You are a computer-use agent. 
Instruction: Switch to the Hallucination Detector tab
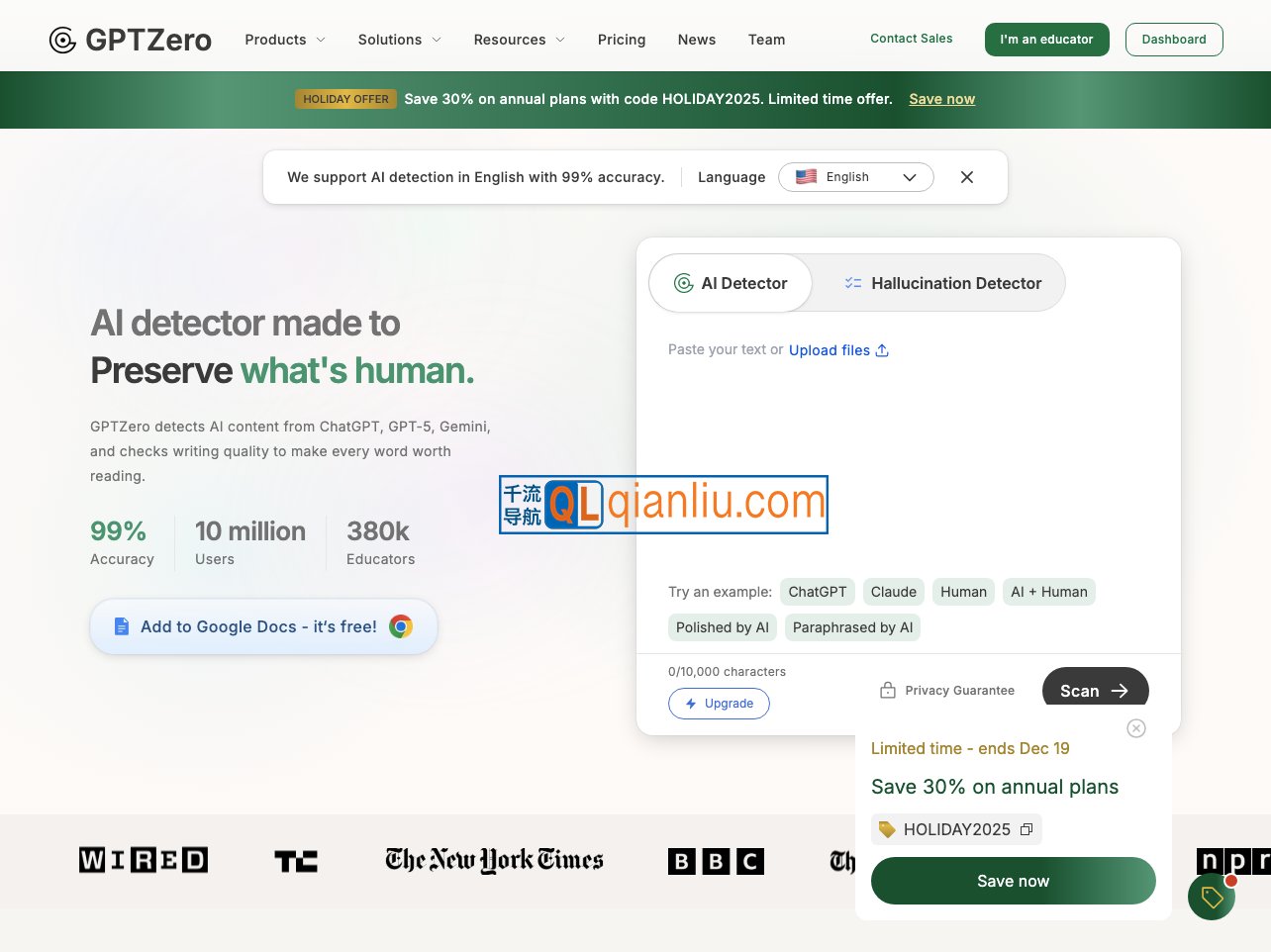point(941,283)
